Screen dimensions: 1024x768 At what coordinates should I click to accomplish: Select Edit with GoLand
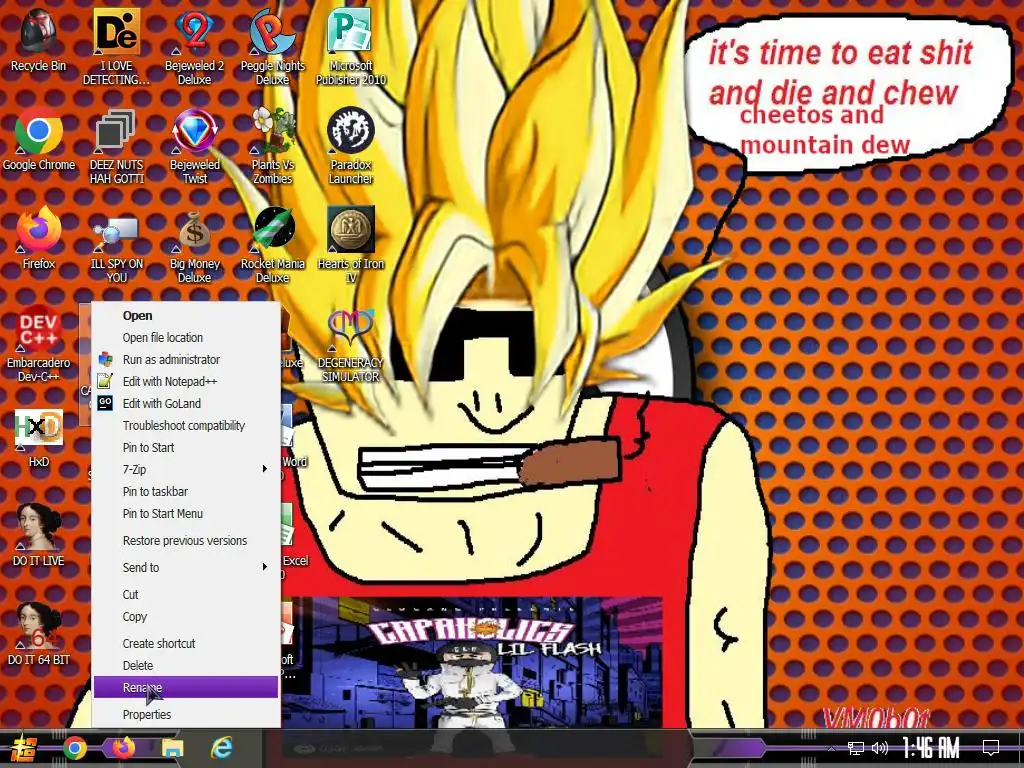tap(185, 404)
